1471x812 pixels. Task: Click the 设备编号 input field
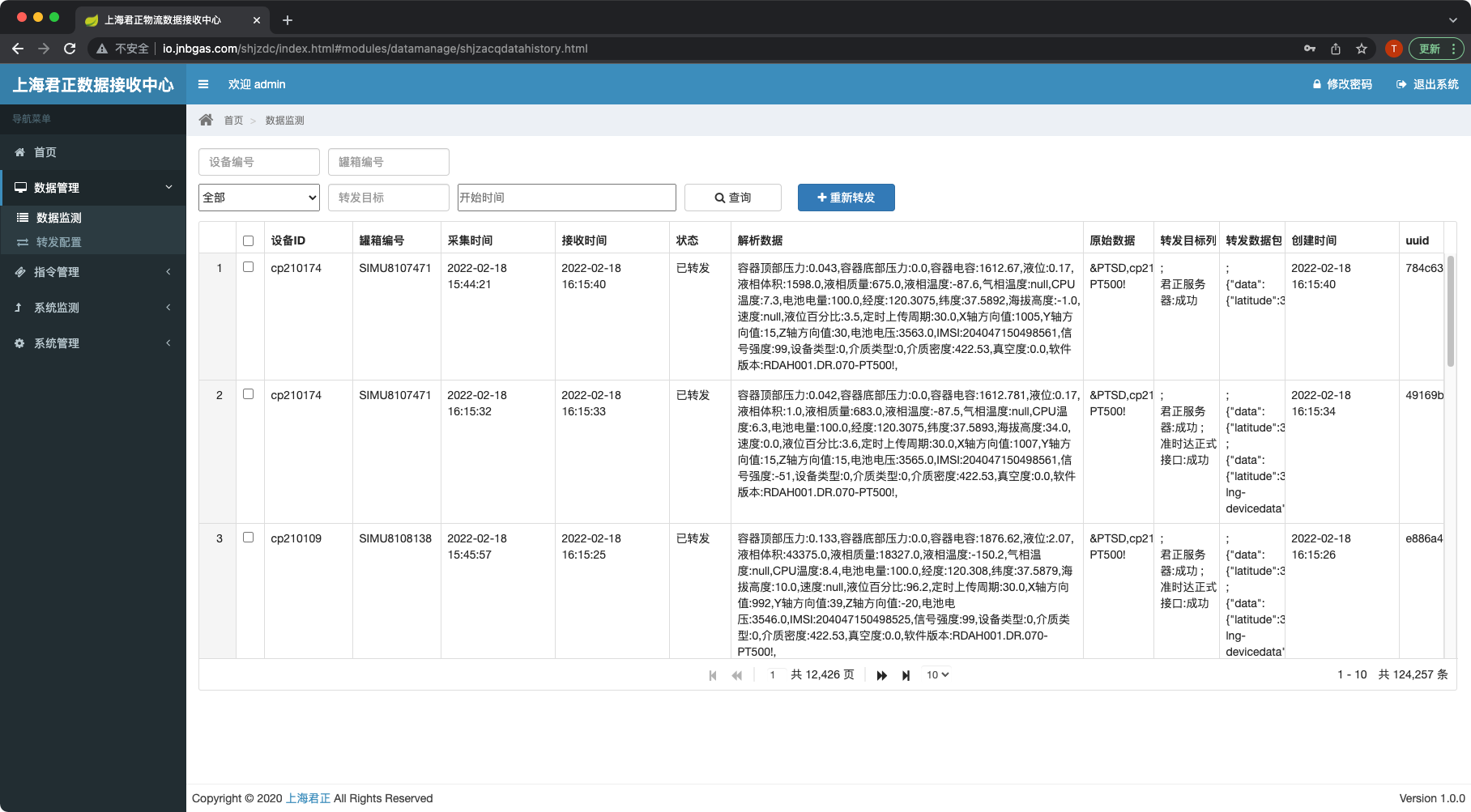(x=259, y=162)
